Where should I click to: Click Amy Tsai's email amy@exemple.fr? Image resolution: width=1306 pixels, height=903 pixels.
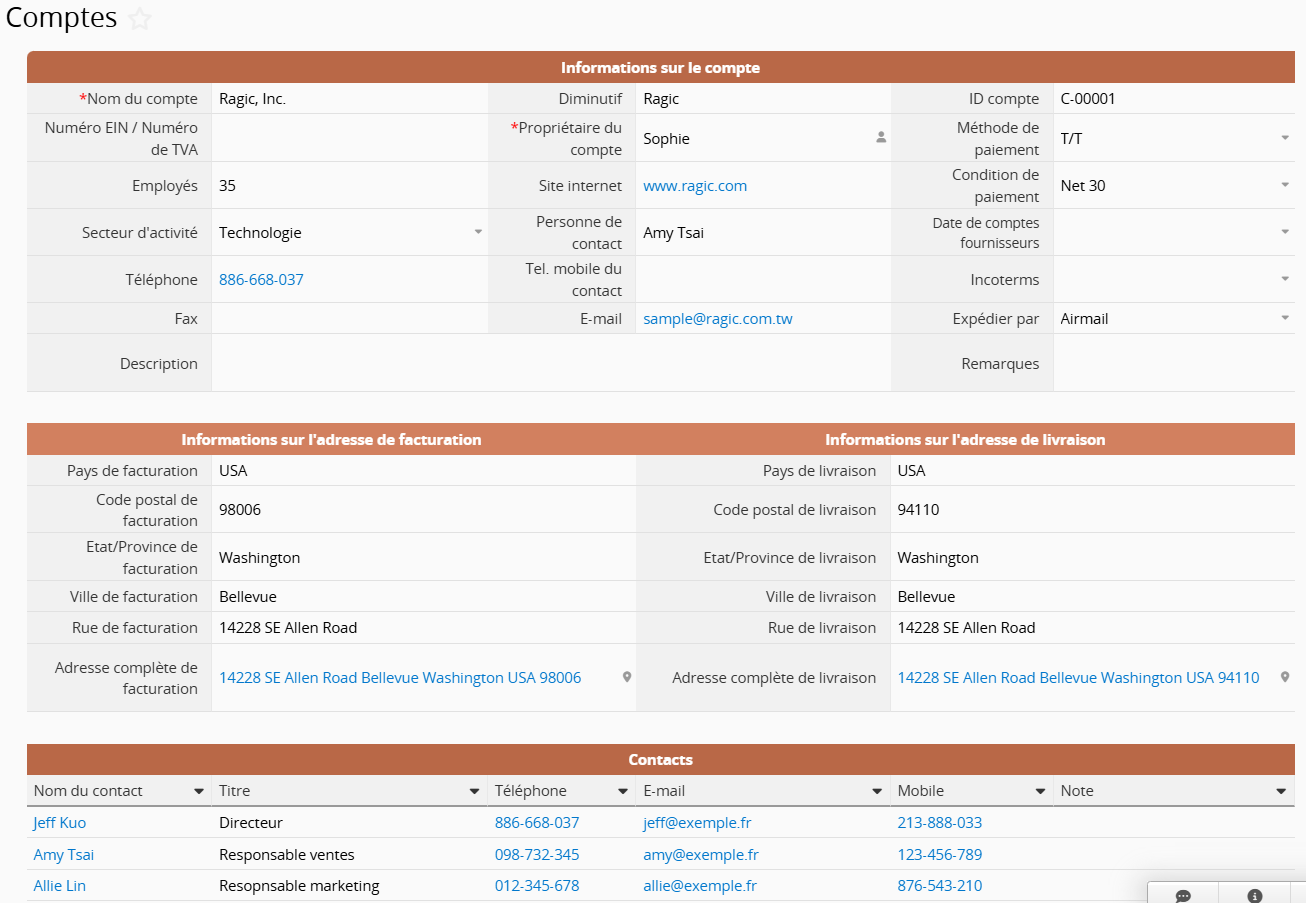coord(700,855)
